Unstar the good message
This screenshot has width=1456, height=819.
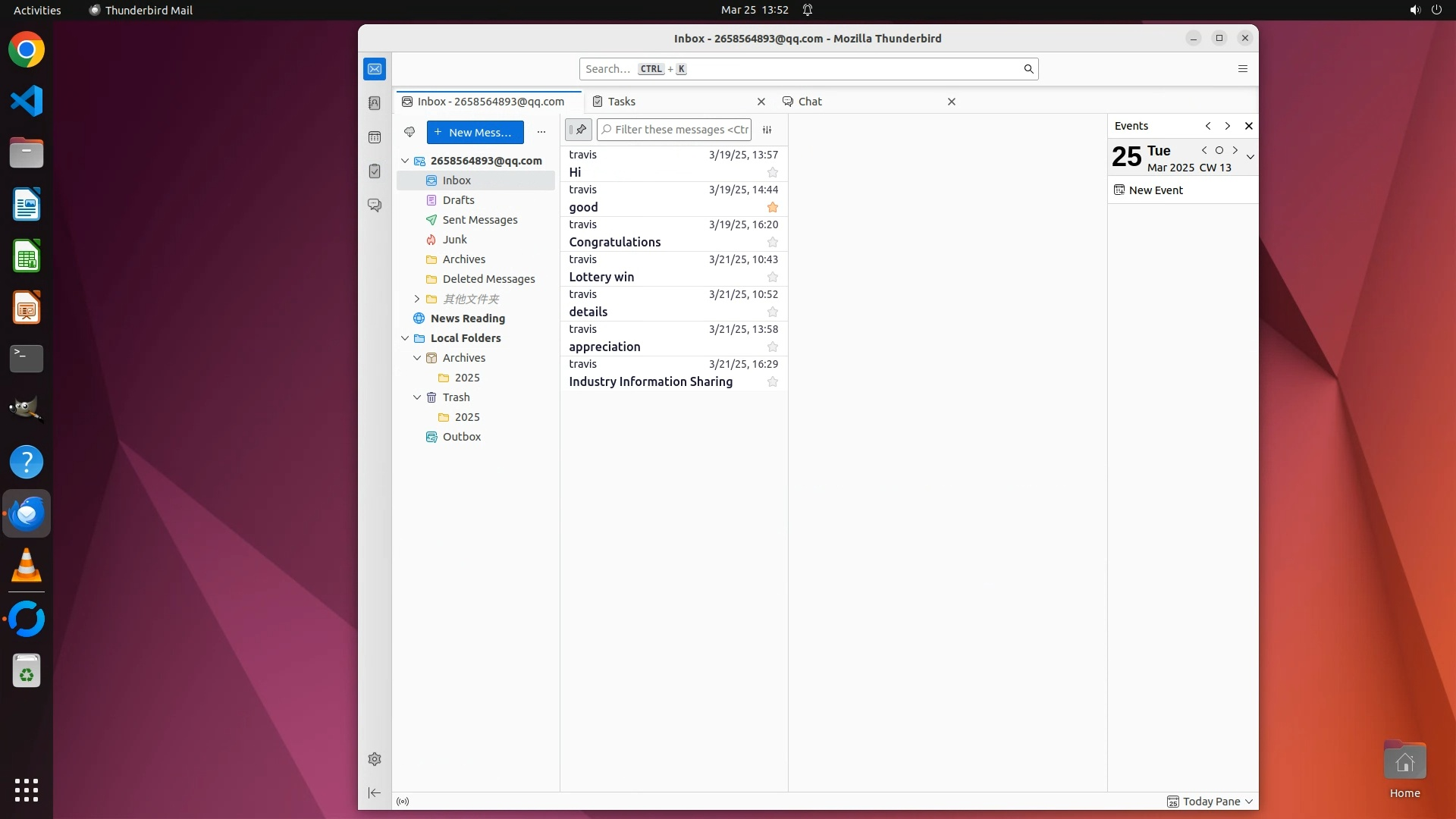[772, 208]
